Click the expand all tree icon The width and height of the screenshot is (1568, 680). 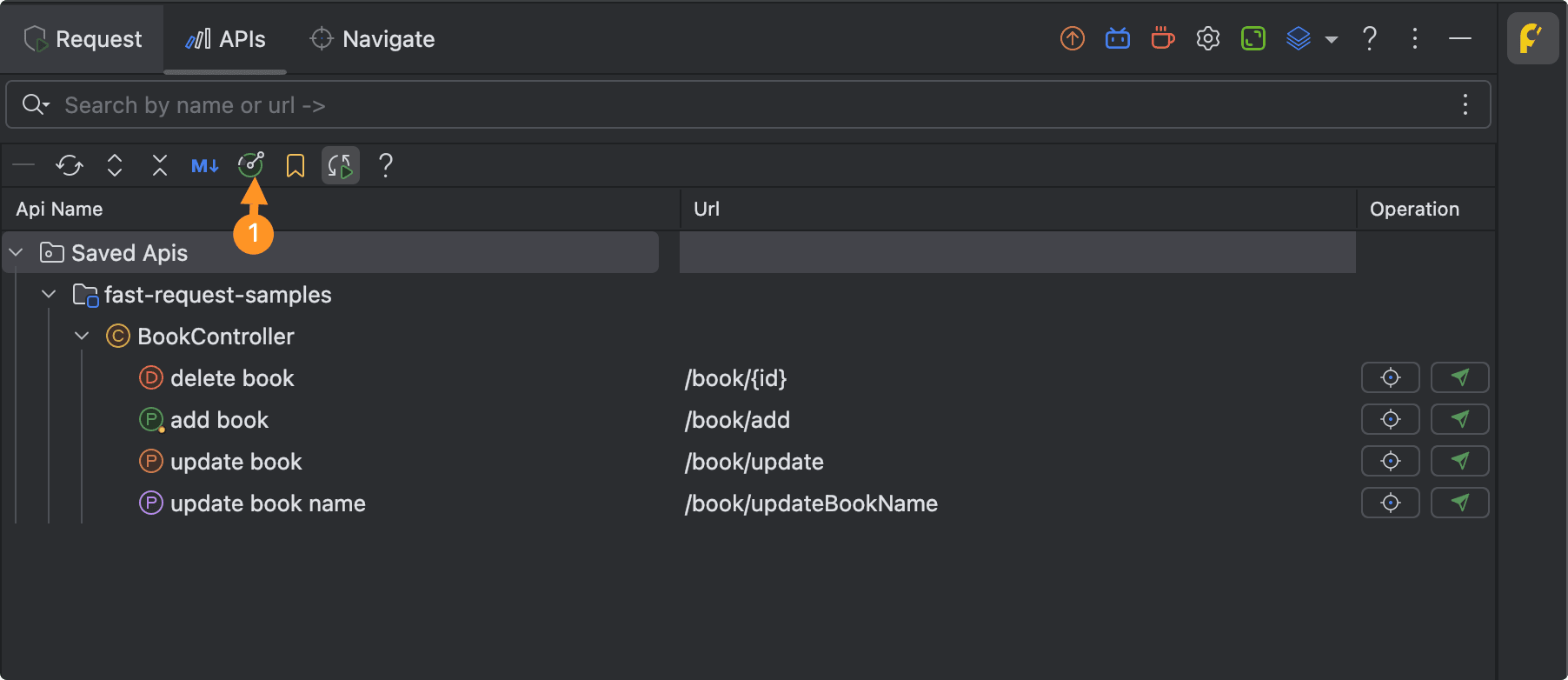click(x=115, y=165)
